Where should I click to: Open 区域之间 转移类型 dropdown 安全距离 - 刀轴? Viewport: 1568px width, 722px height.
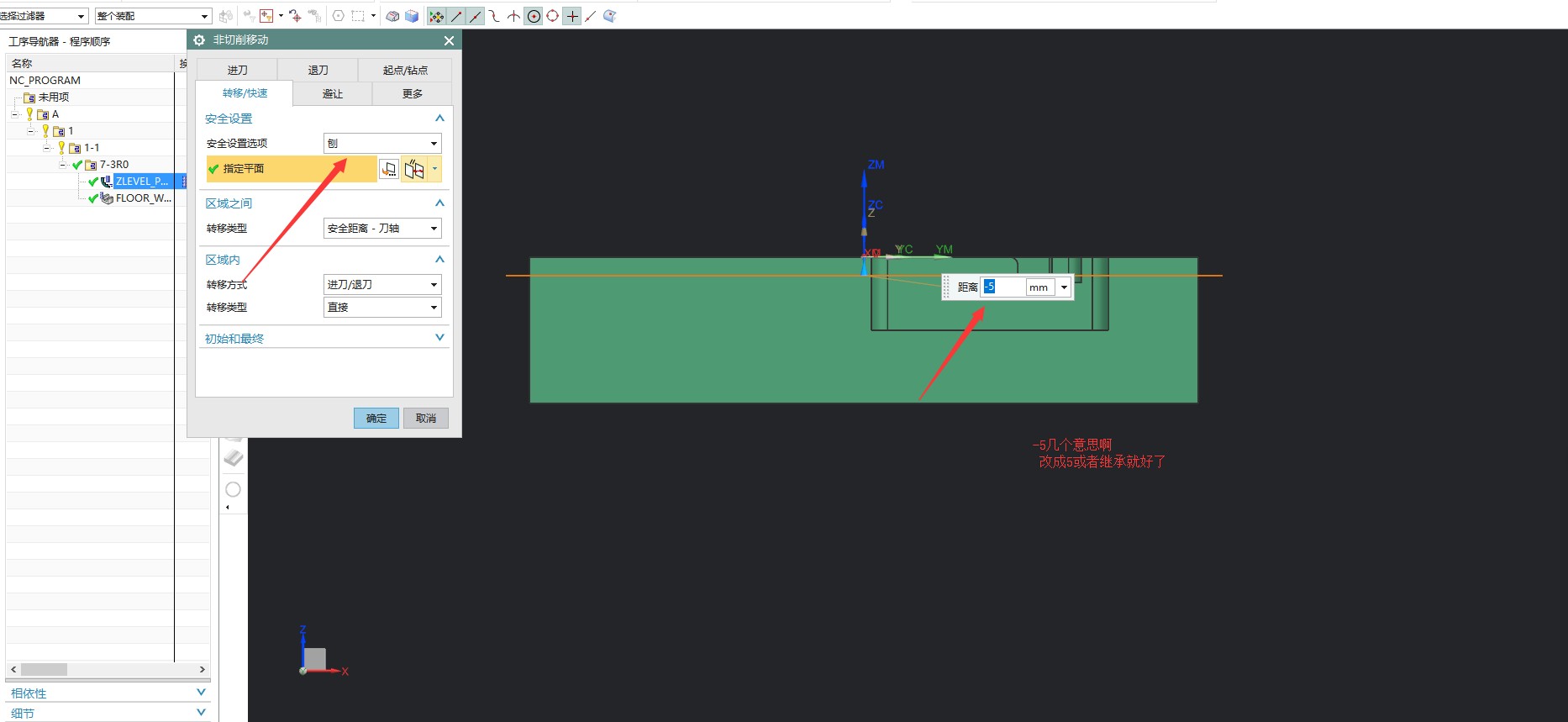pyautogui.click(x=382, y=229)
